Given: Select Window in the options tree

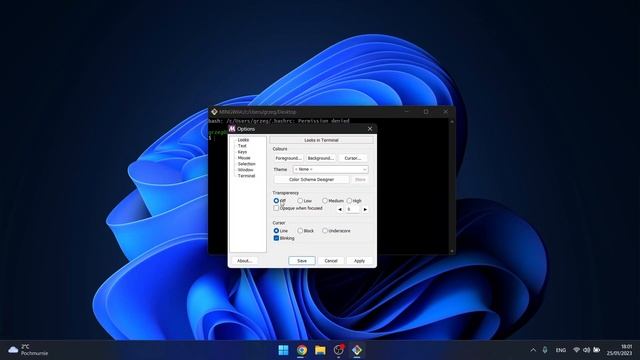Looking at the screenshot, I should pyautogui.click(x=246, y=169).
